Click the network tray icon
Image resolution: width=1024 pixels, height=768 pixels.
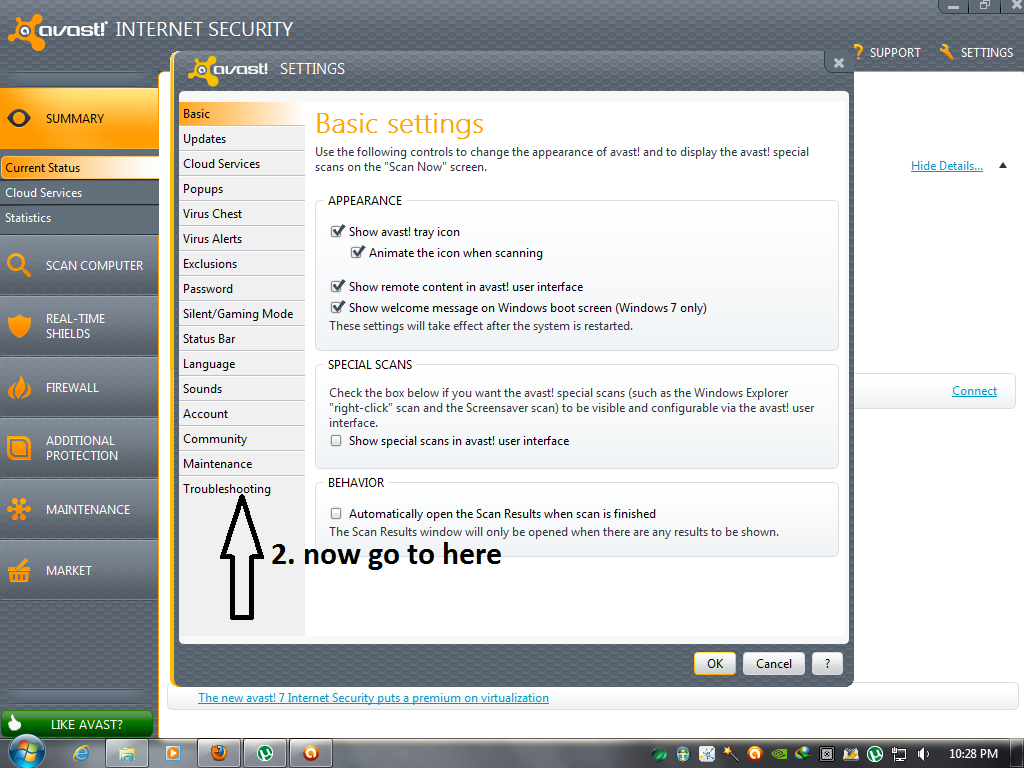(899, 754)
